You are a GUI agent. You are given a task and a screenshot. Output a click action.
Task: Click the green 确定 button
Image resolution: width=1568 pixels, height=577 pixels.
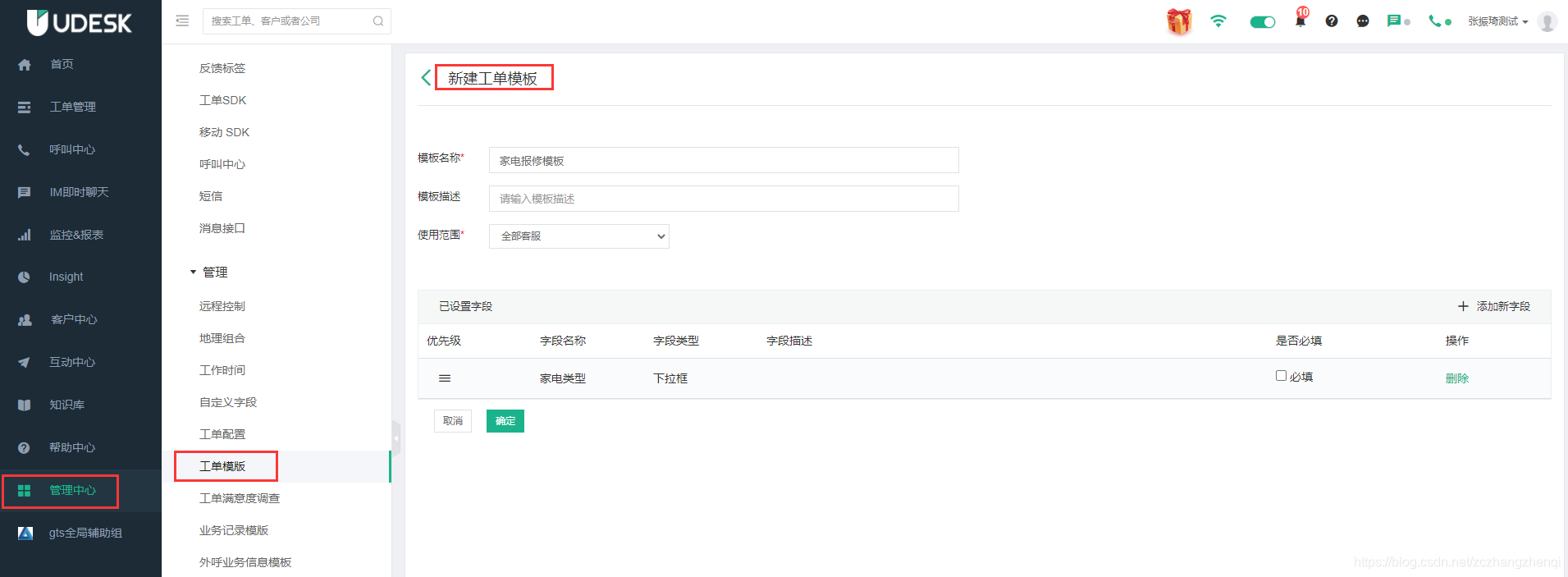pos(505,421)
